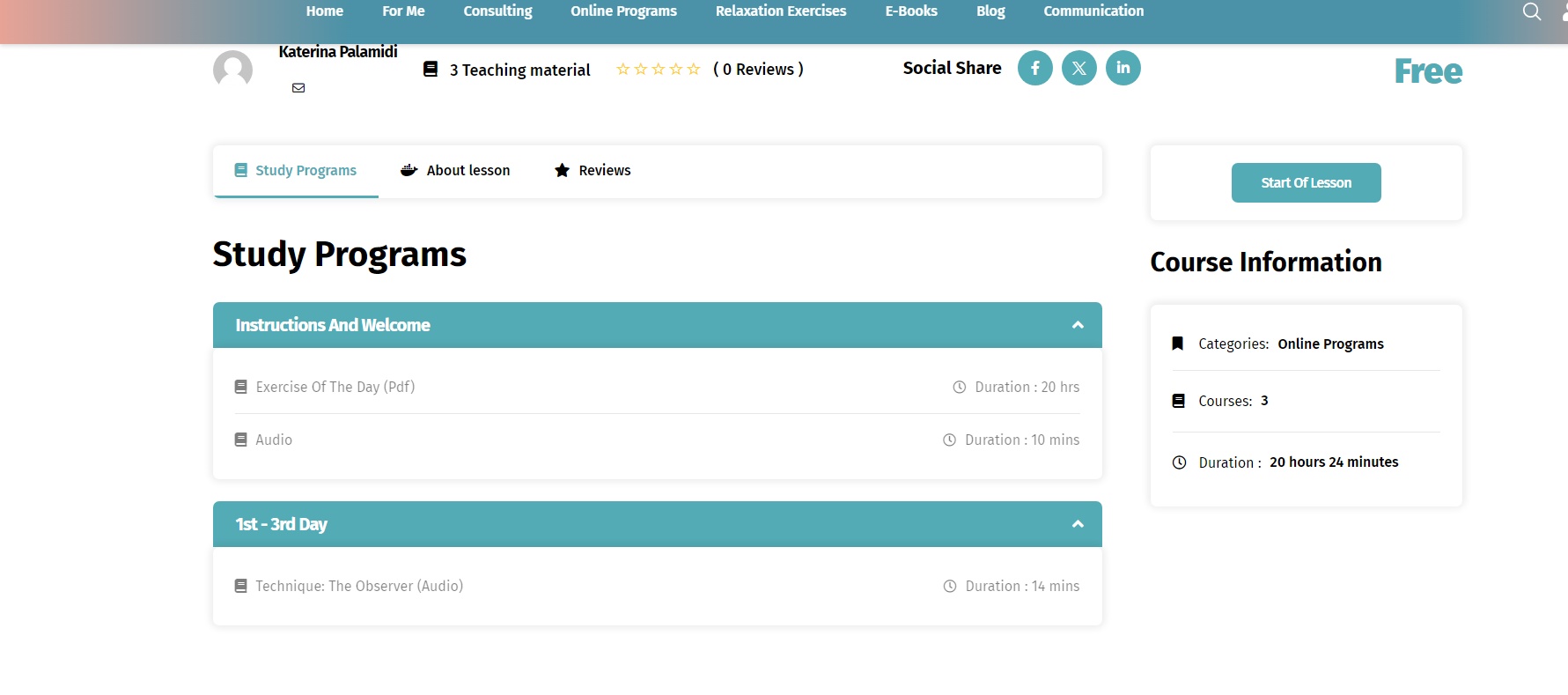Viewport: 1568px width, 695px height.
Task: Click the book icon beside 3 Teaching material
Action: [431, 69]
